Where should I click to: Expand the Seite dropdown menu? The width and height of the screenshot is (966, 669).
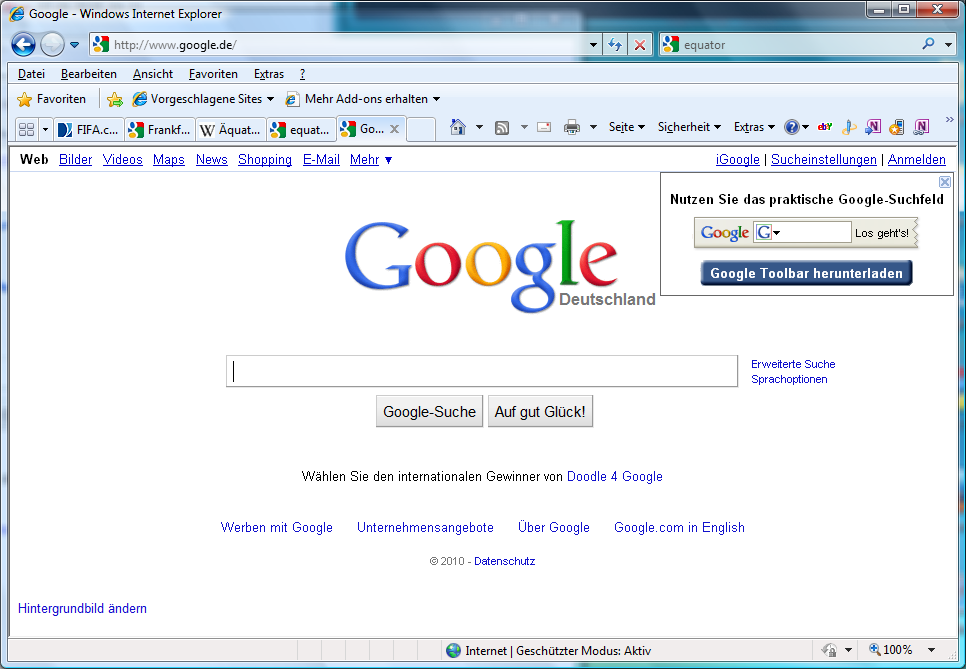click(x=627, y=127)
